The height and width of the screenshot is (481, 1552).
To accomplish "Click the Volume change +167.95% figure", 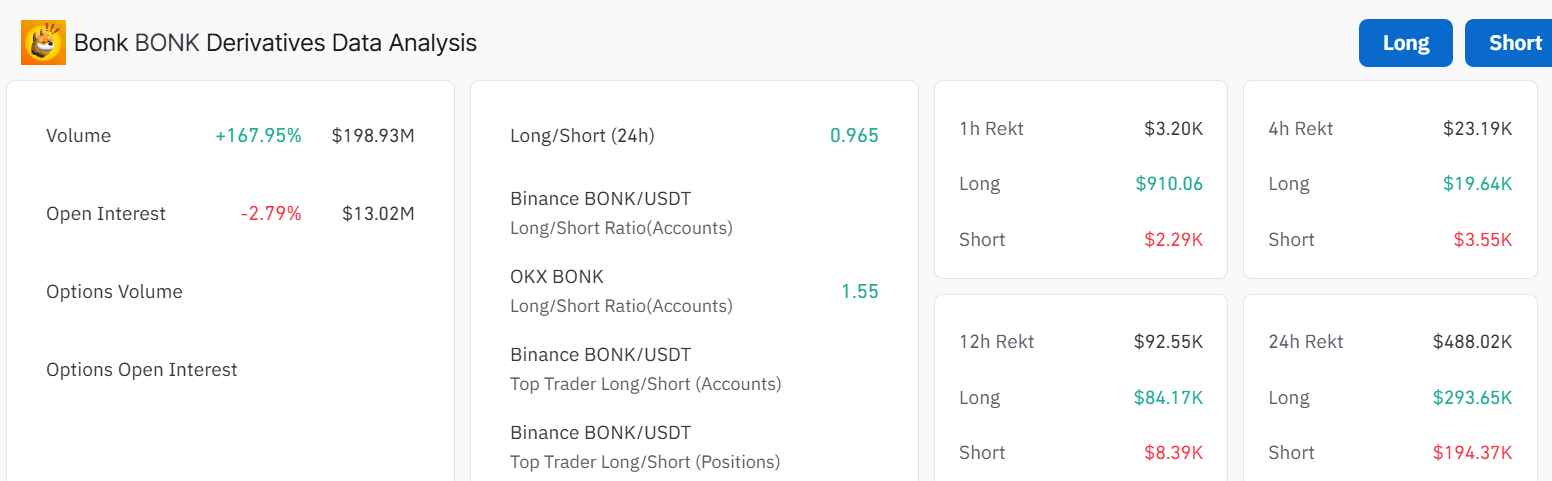I will coord(258,136).
